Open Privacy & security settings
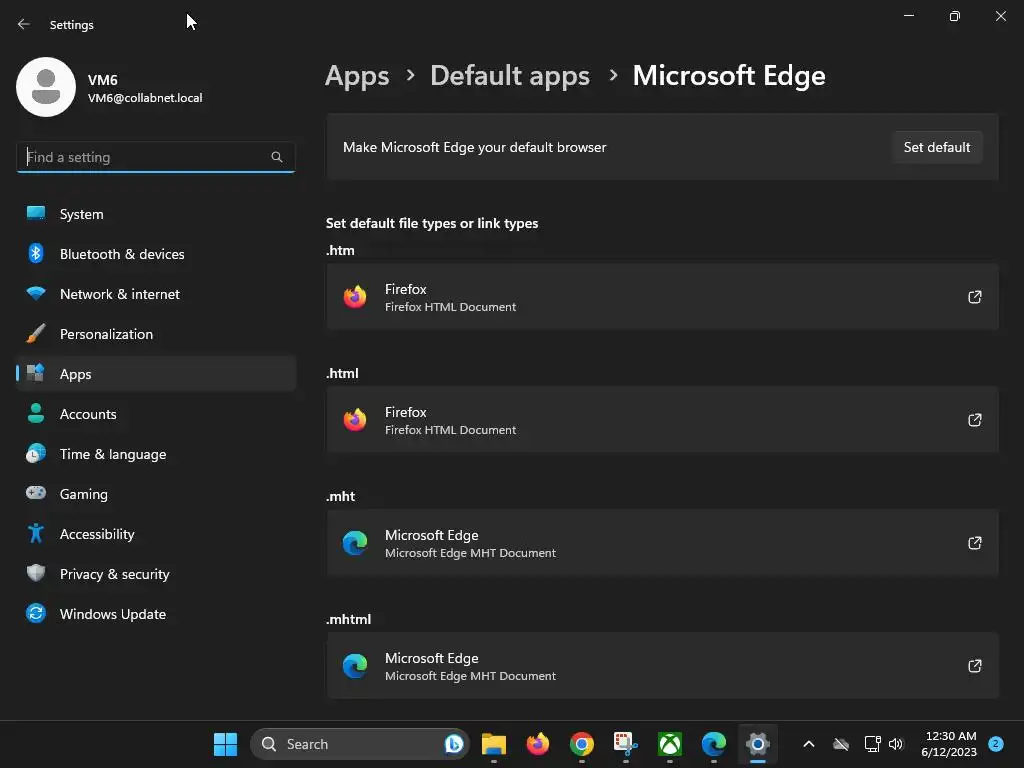The image size is (1024, 768). pos(156,574)
